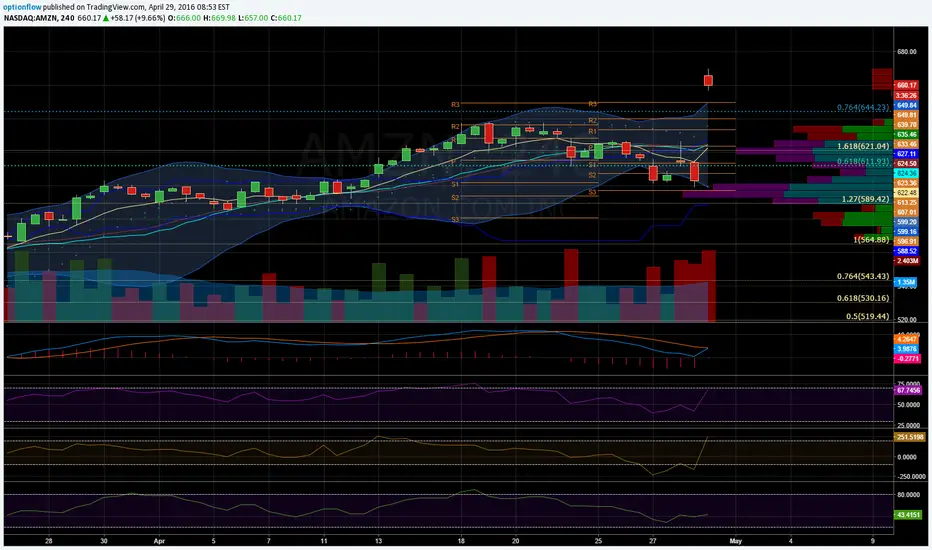The width and height of the screenshot is (932, 550).
Task: Click the 596.91 price label
Action: coord(906,241)
